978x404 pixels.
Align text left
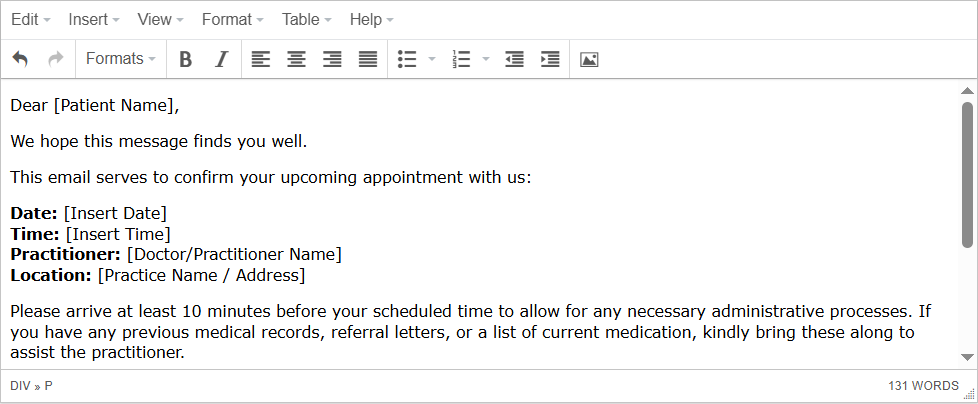coord(260,59)
